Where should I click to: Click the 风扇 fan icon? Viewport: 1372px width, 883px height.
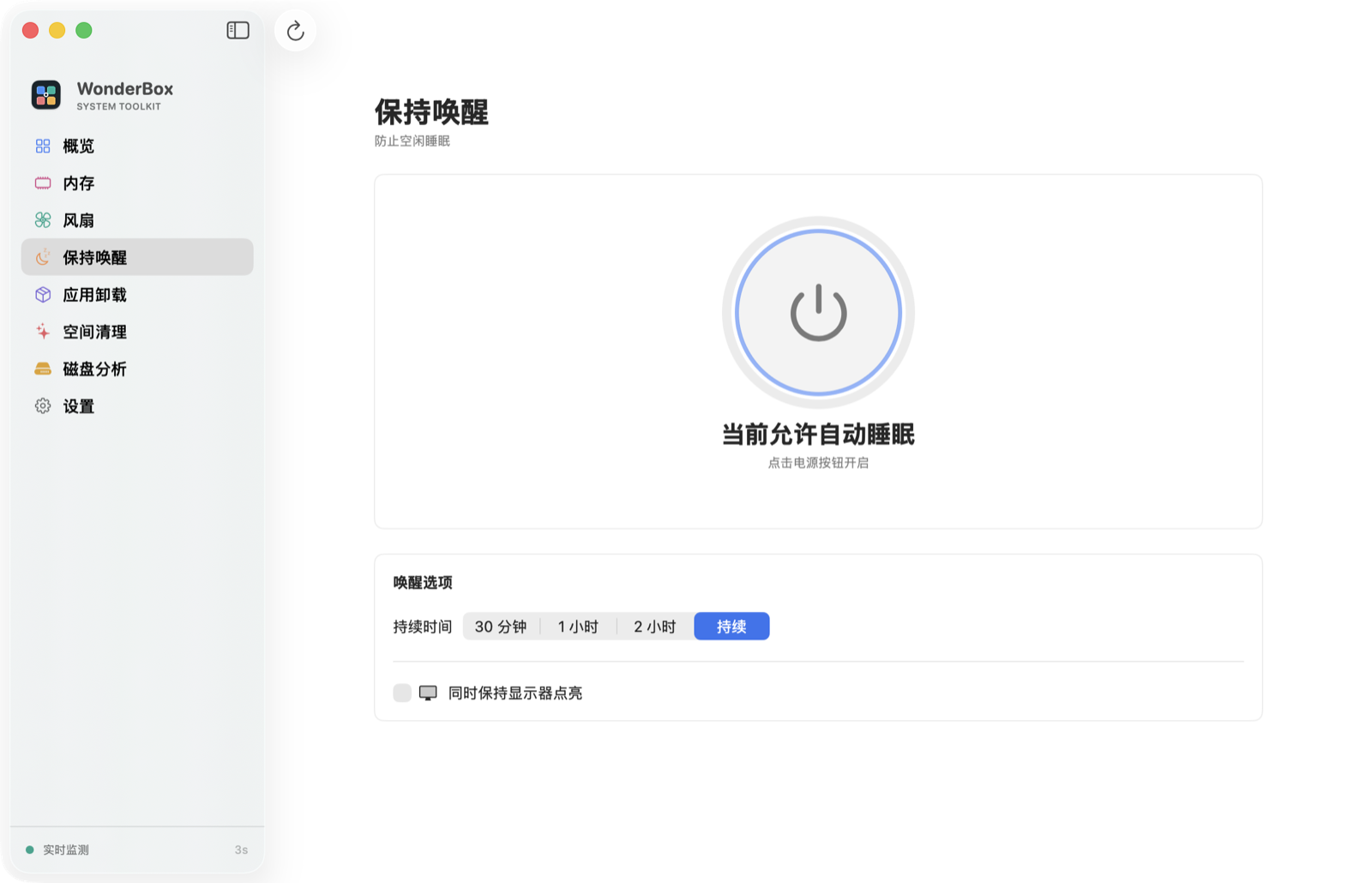coord(43,220)
